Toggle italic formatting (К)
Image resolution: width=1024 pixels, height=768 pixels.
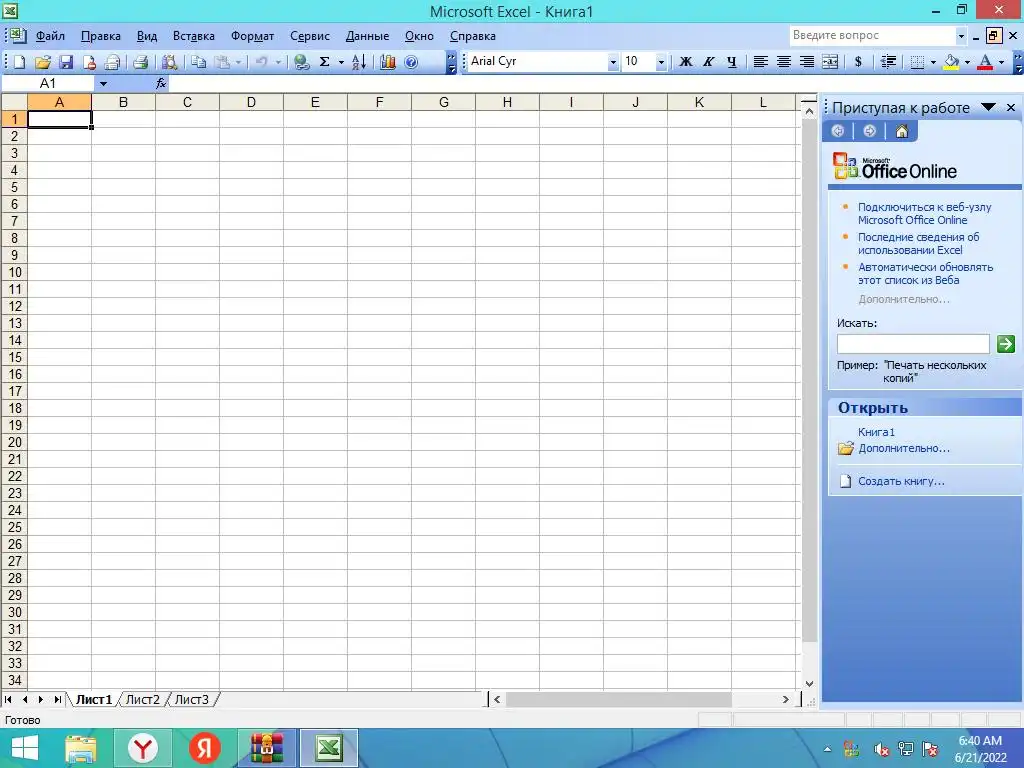click(x=709, y=61)
